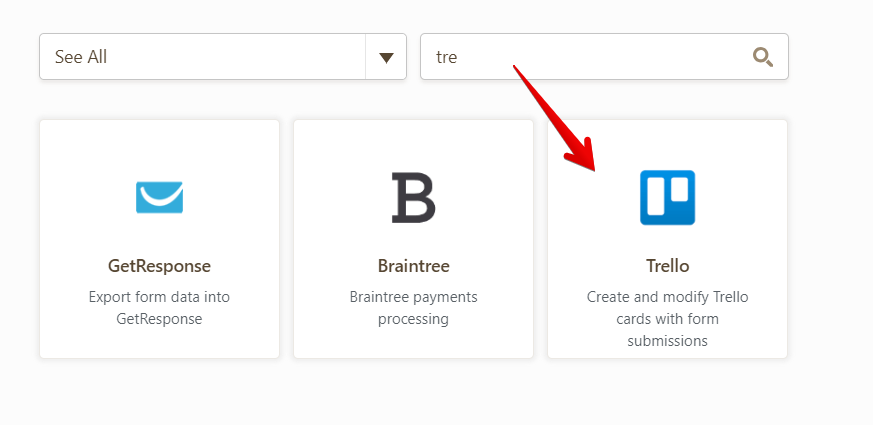Image resolution: width=873 pixels, height=425 pixels.
Task: Click the magnifying glass search icon
Action: pos(762,57)
